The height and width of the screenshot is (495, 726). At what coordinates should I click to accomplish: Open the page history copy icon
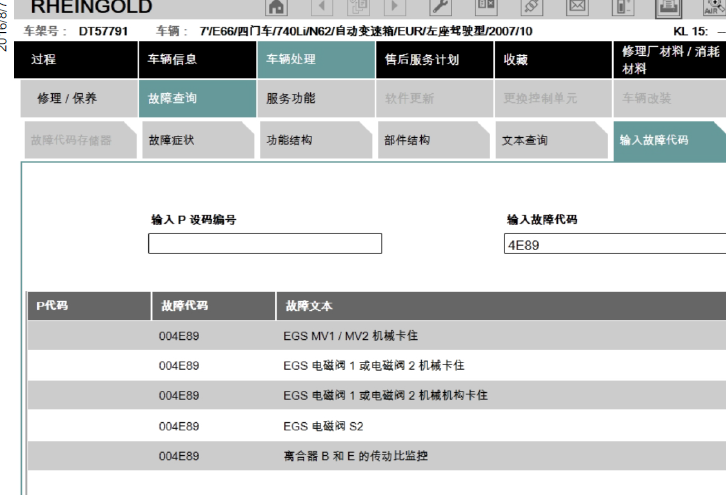tap(358, 6)
